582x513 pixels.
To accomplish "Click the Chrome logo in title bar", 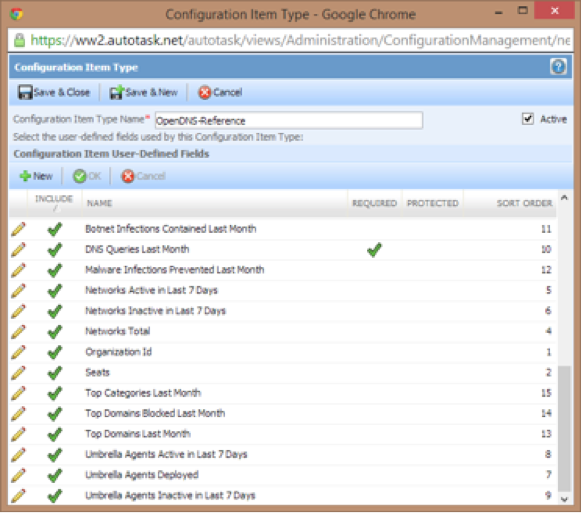I will [x=17, y=14].
